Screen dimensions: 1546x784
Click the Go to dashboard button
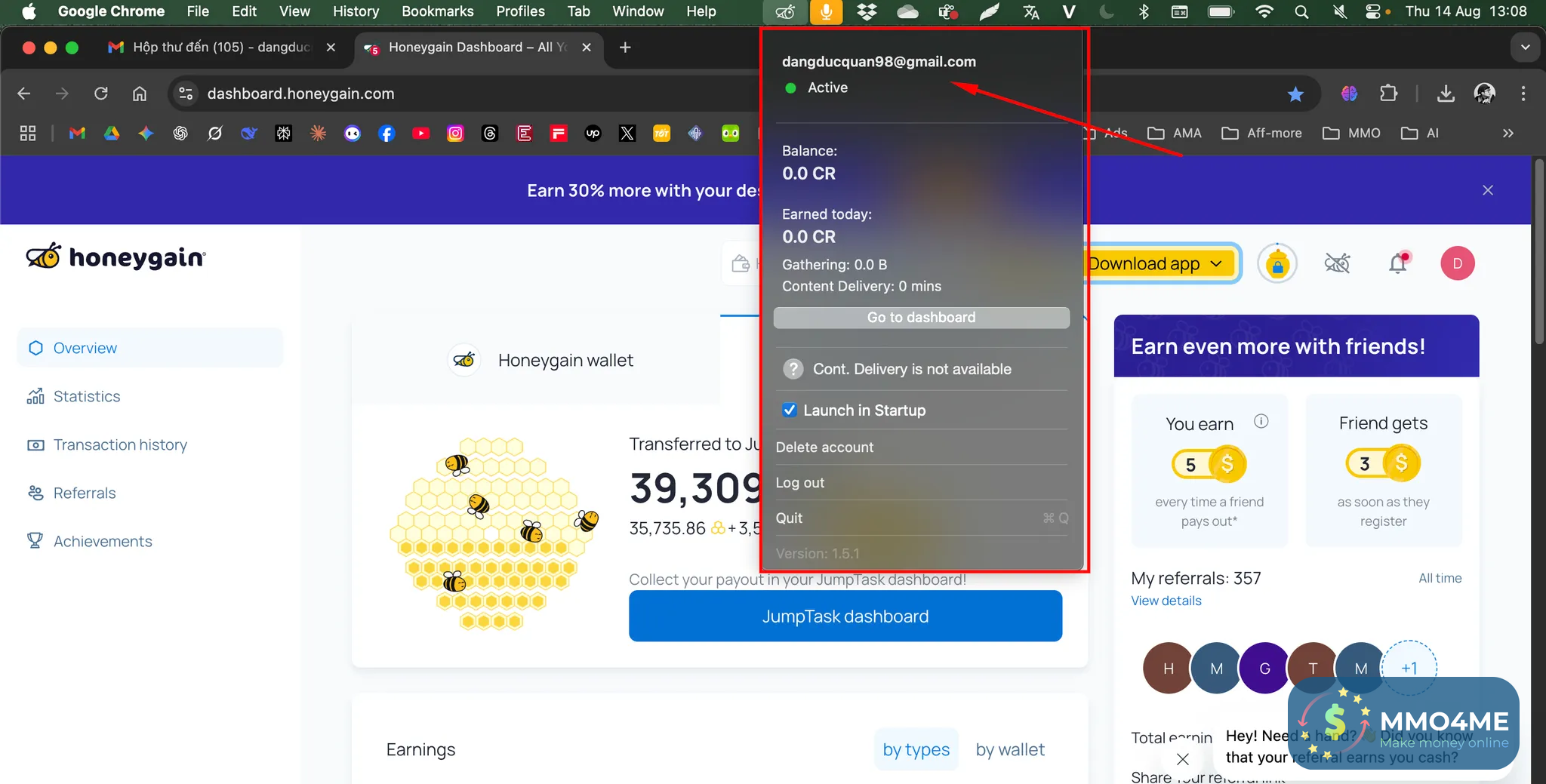point(922,318)
